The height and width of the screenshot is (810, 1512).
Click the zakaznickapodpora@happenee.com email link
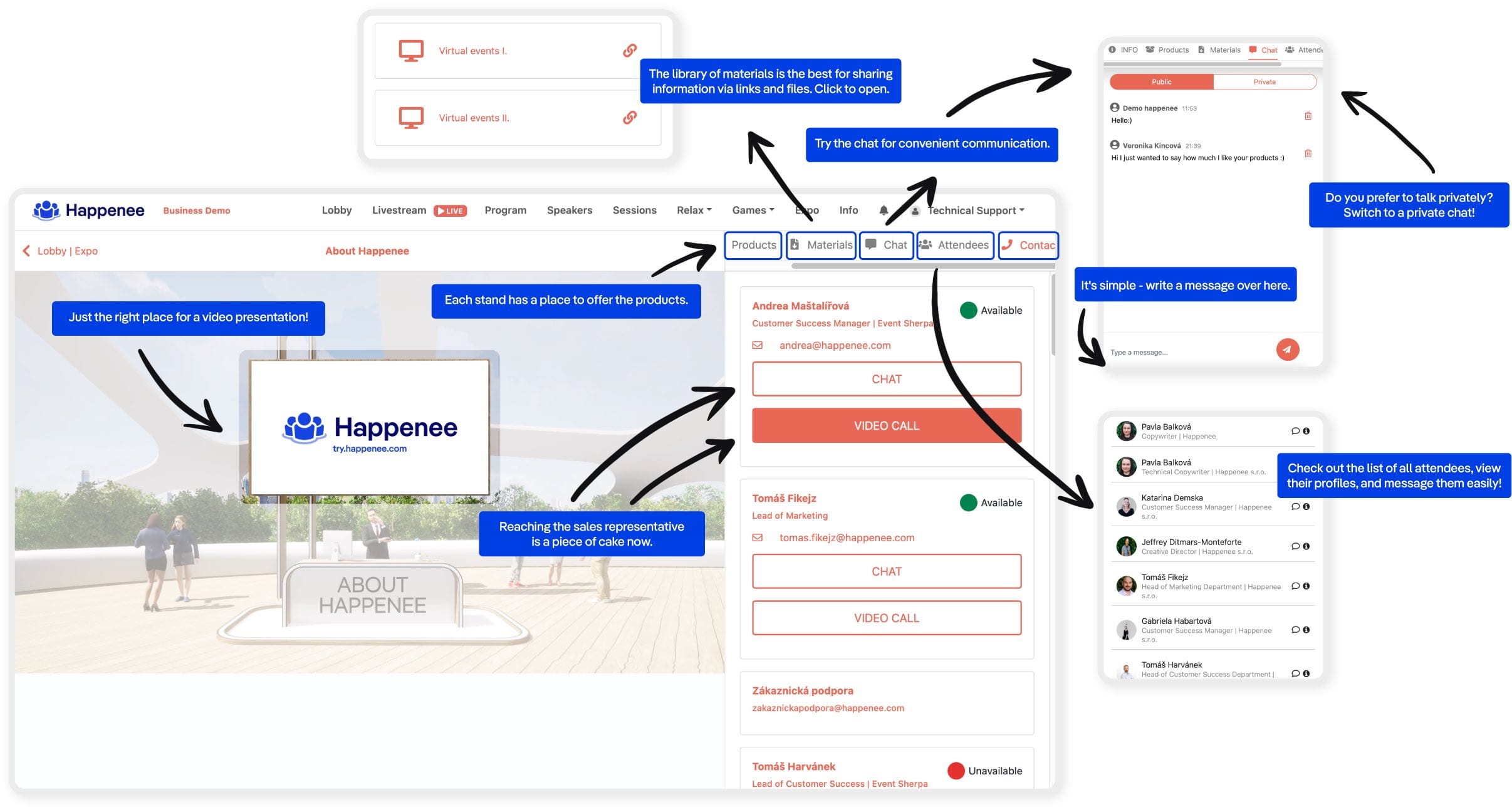[828, 708]
